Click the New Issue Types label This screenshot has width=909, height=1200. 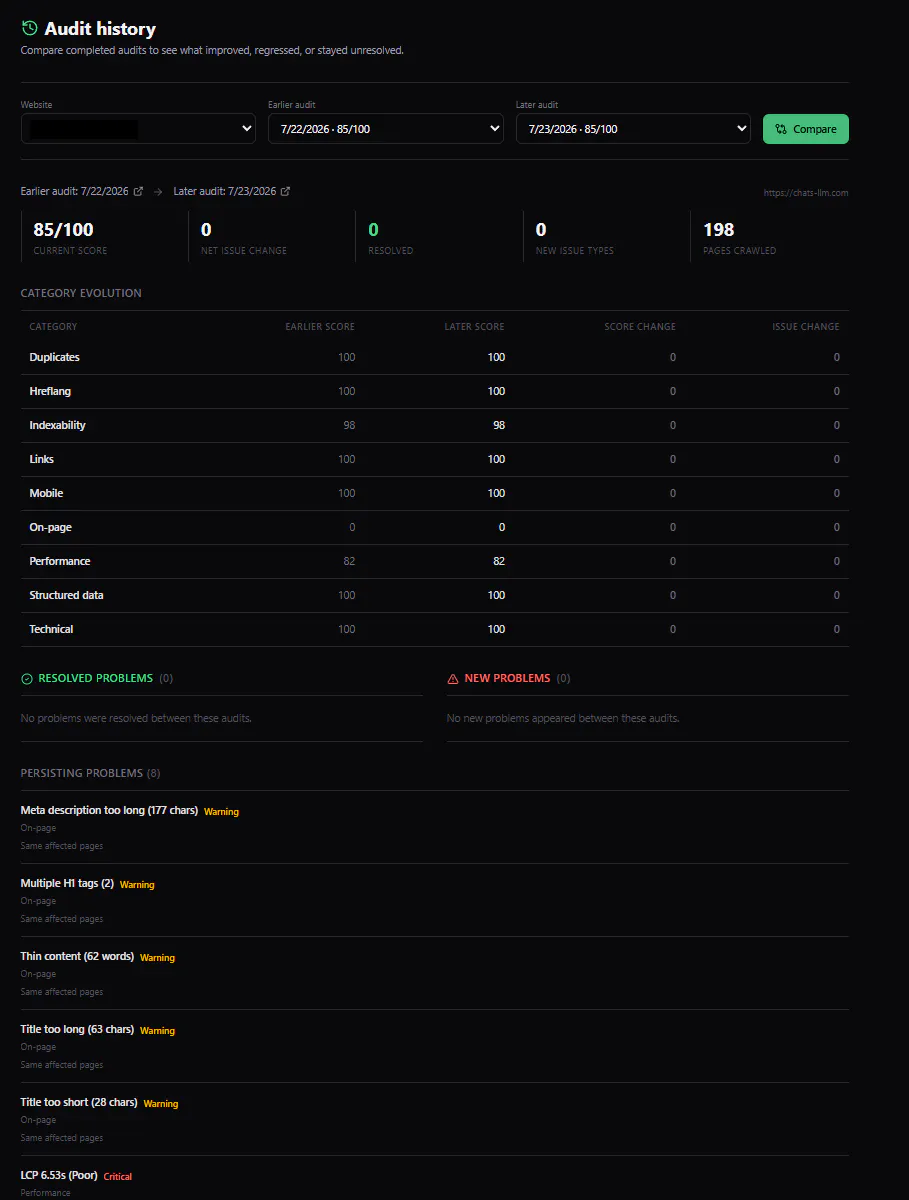[575, 251]
